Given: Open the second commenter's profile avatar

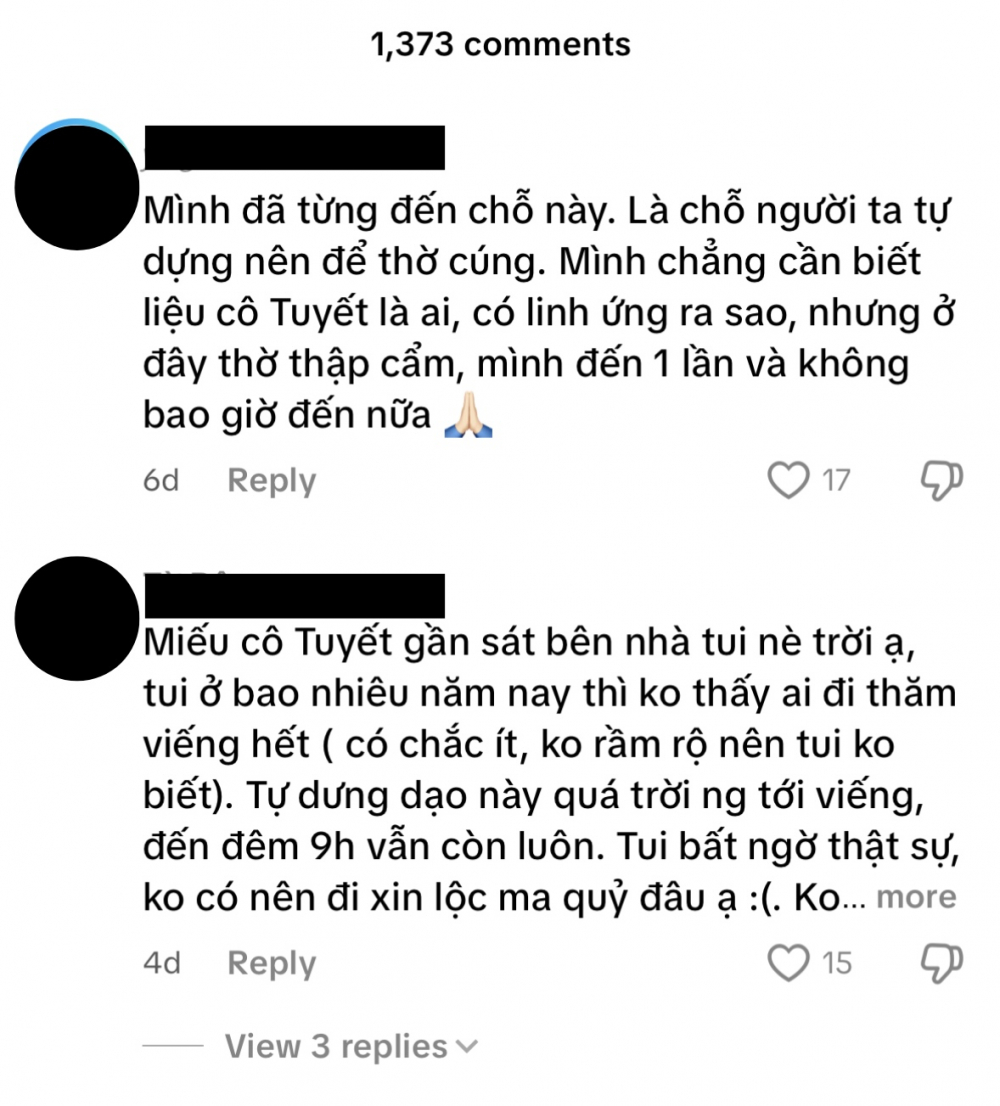Looking at the screenshot, I should point(77,619).
